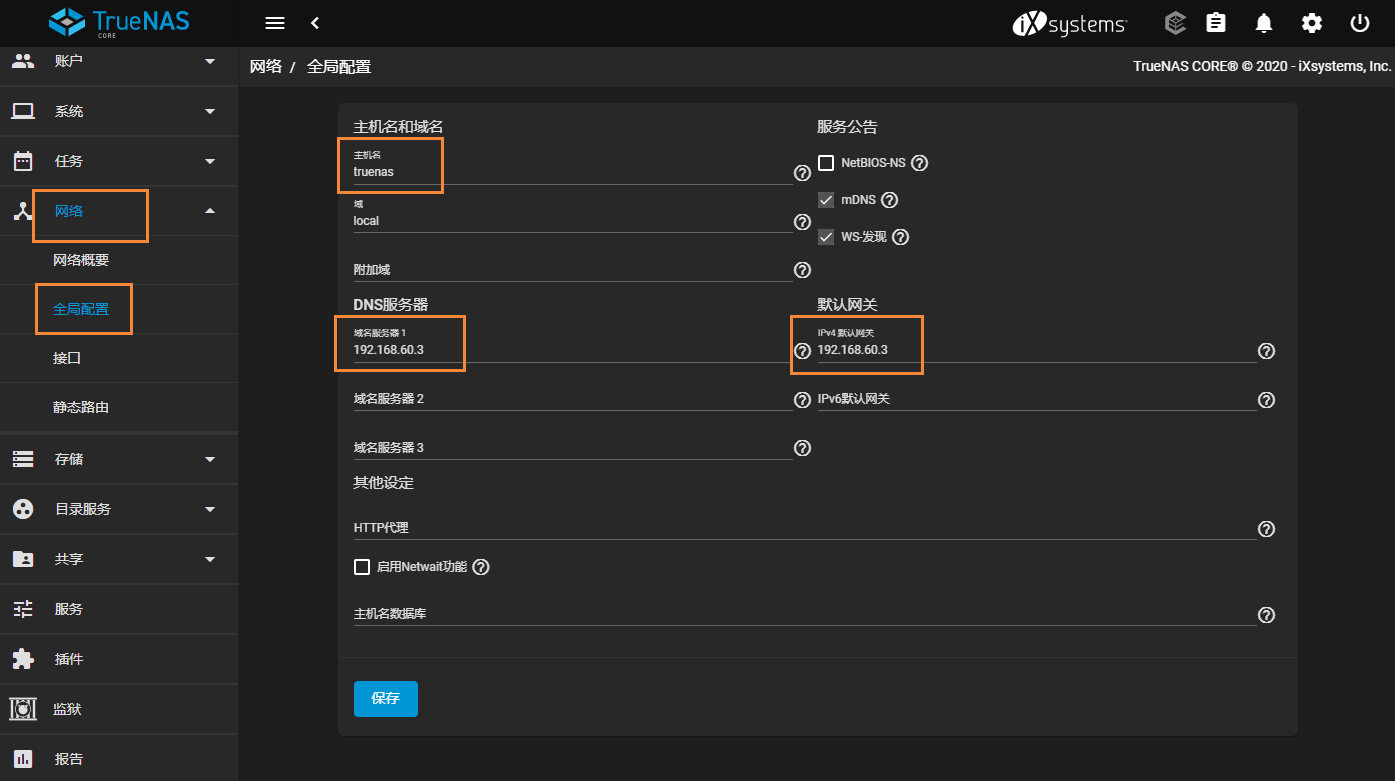Open the settings gear icon

pyautogui.click(x=1312, y=23)
